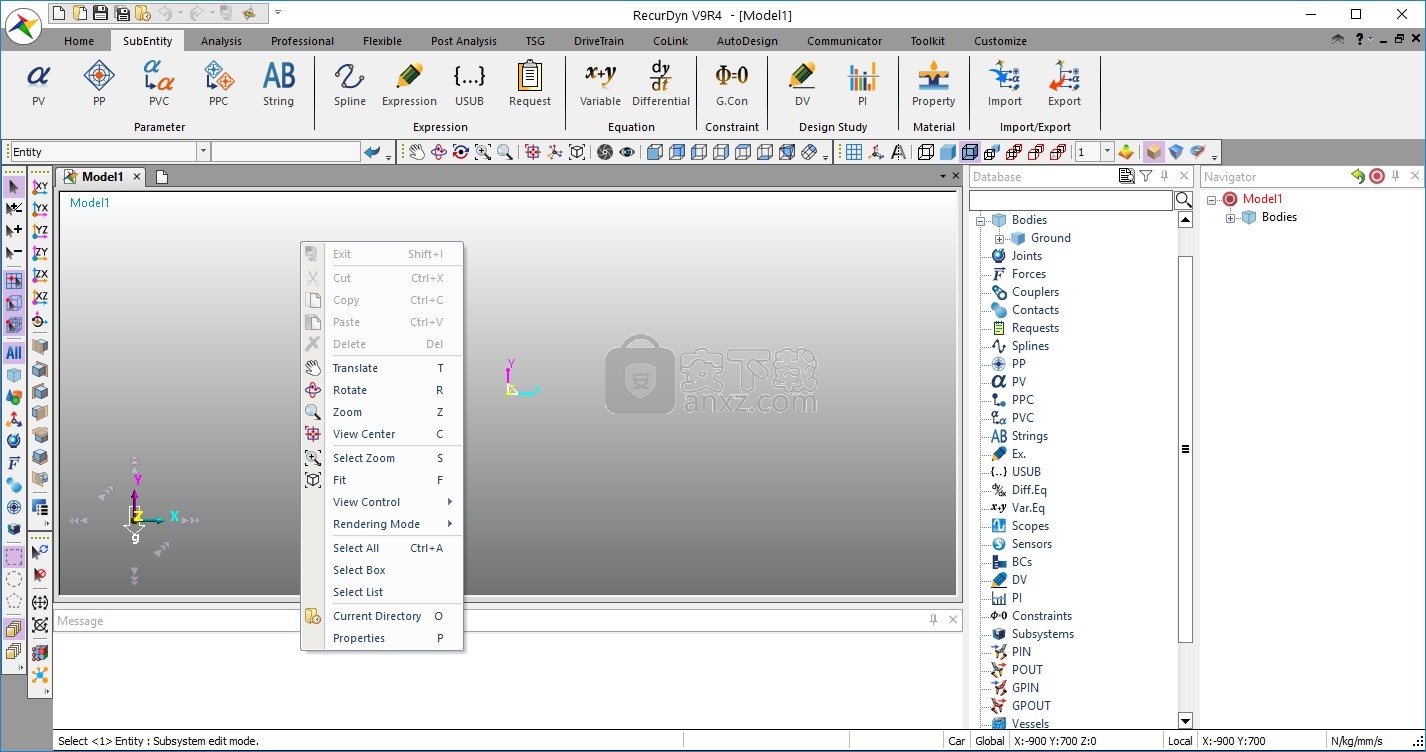
Task: Open the Flexible ribbon tab
Action: (382, 41)
